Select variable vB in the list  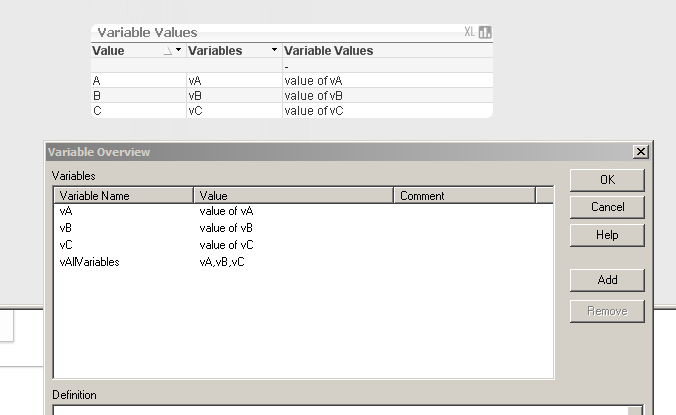(x=66, y=228)
